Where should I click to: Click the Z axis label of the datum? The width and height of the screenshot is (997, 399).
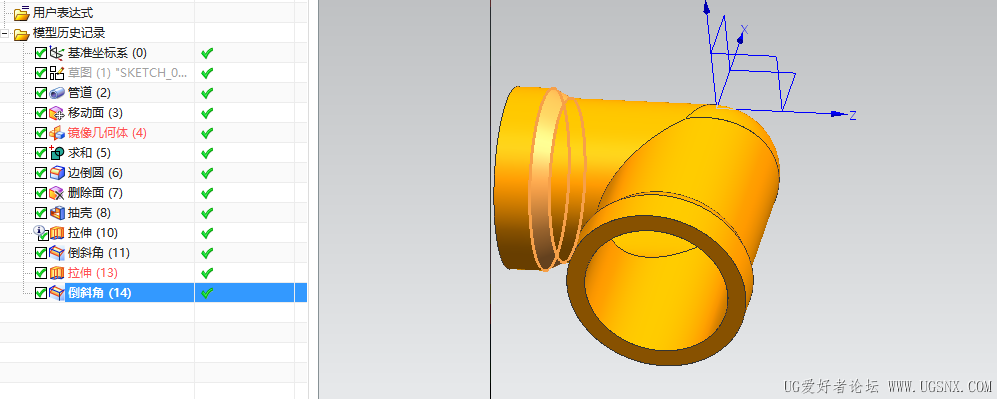(x=853, y=116)
